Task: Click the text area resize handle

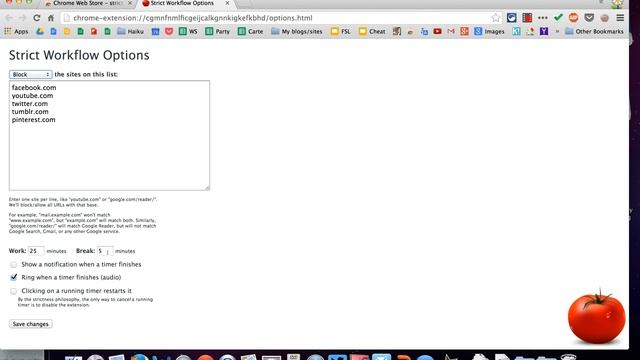Action: (x=207, y=188)
